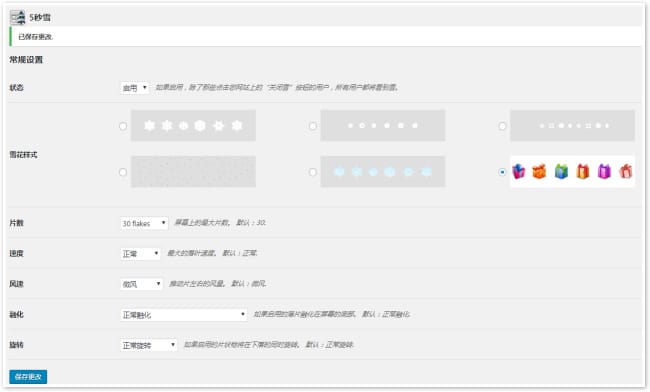Click the orange gift box icon
The height and width of the screenshot is (392, 650).
(x=539, y=171)
